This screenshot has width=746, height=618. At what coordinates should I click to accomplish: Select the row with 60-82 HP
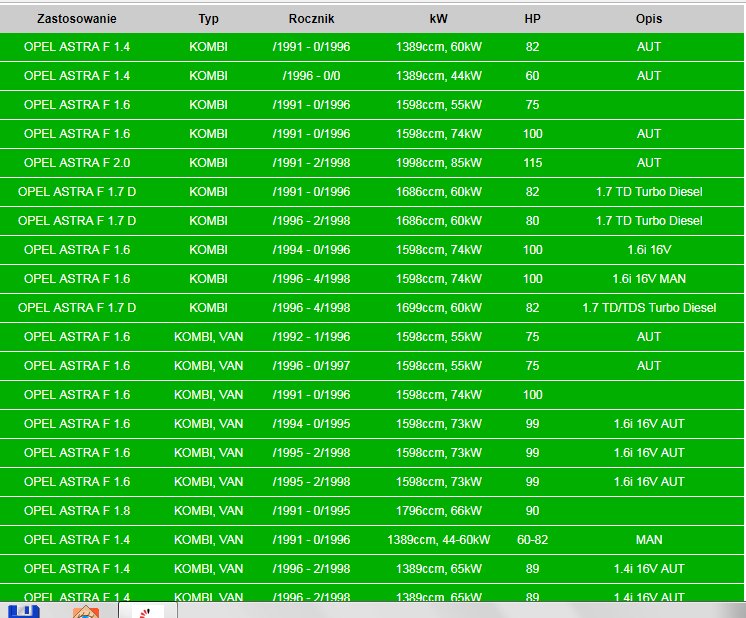pyautogui.click(x=532, y=540)
